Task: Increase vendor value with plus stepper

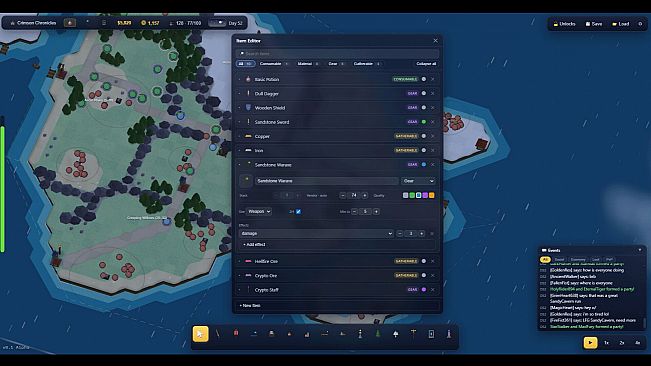Action: [x=365, y=195]
